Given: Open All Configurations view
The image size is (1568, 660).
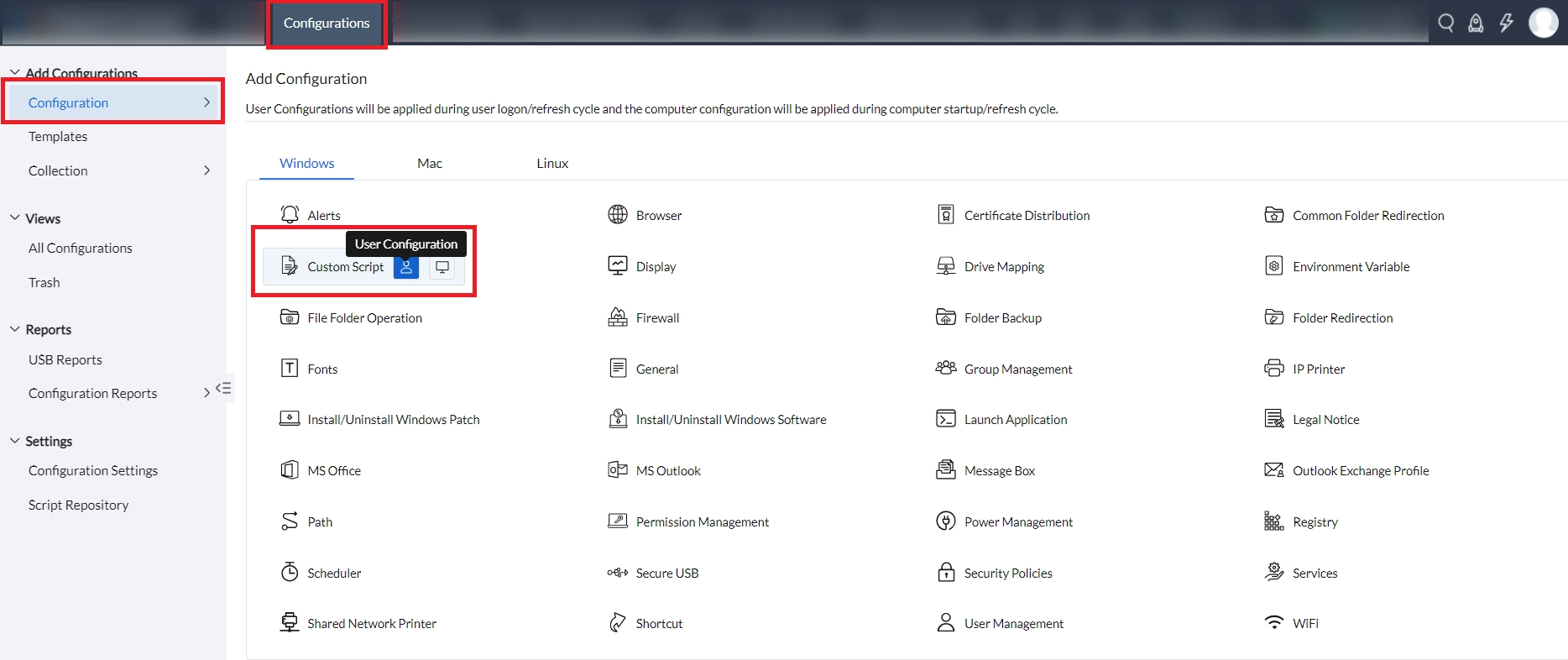Looking at the screenshot, I should click(81, 248).
